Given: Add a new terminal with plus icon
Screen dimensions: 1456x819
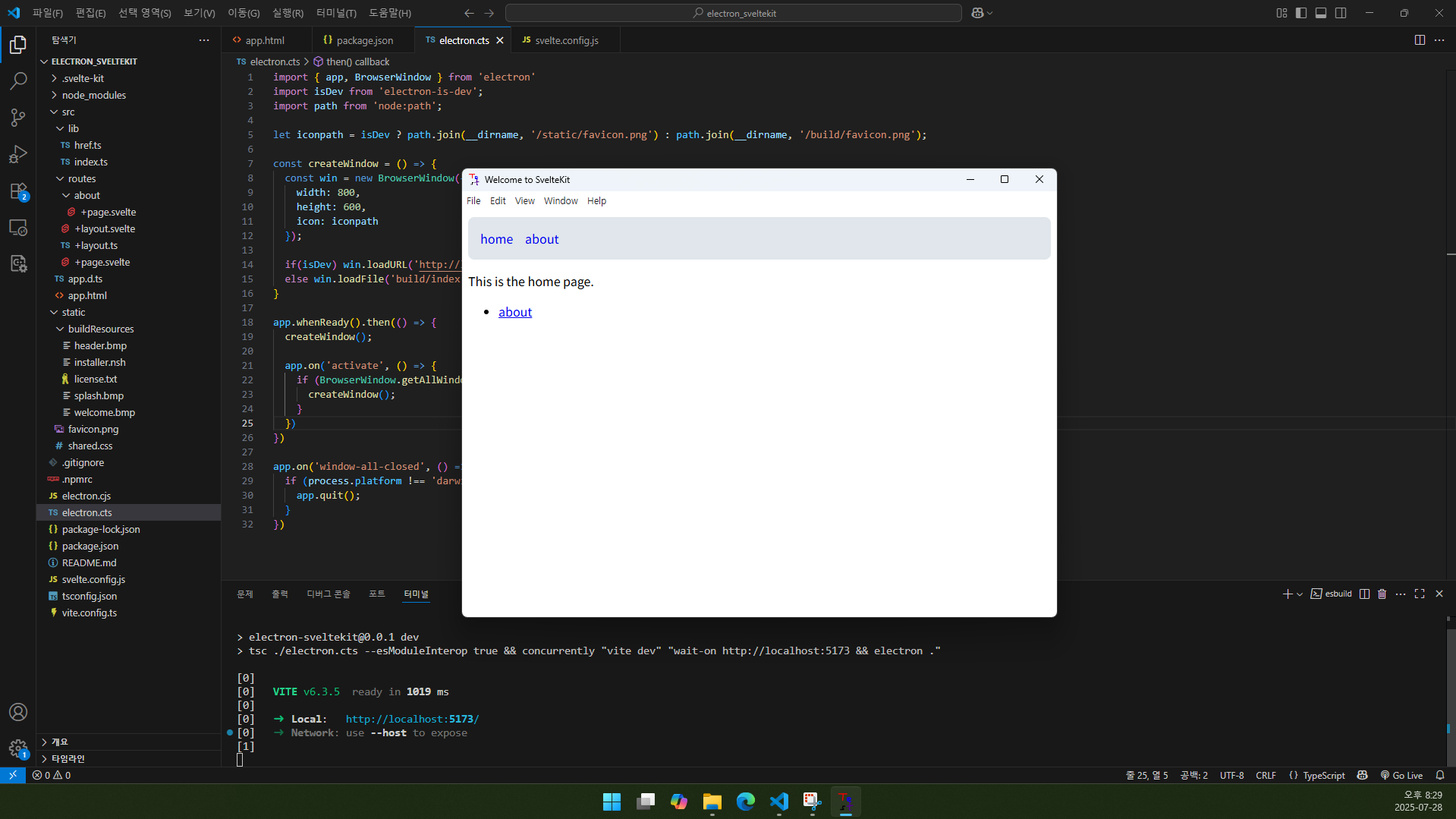Looking at the screenshot, I should (1287, 594).
